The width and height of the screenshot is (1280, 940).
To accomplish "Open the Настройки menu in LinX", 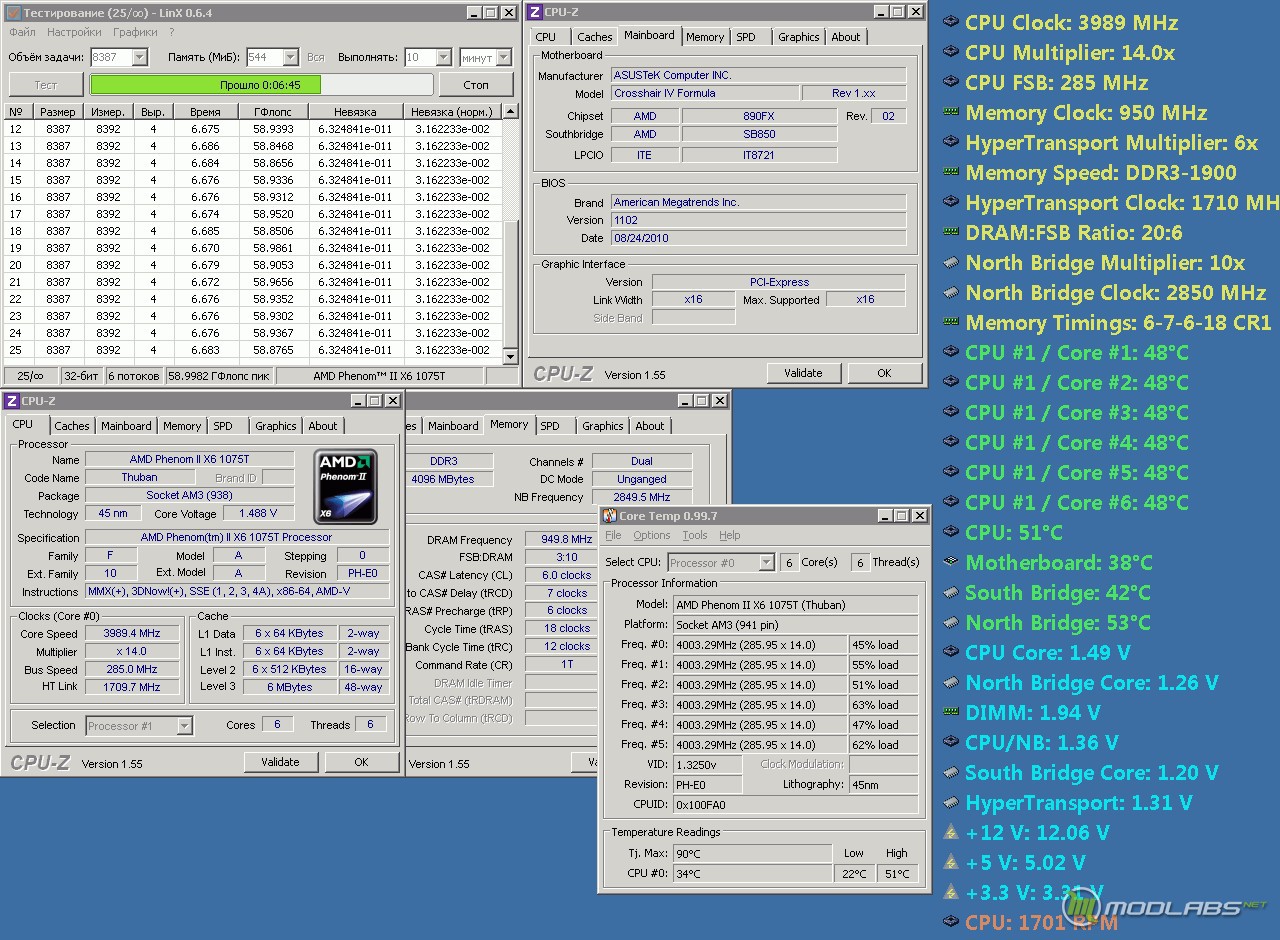I will click(x=74, y=33).
